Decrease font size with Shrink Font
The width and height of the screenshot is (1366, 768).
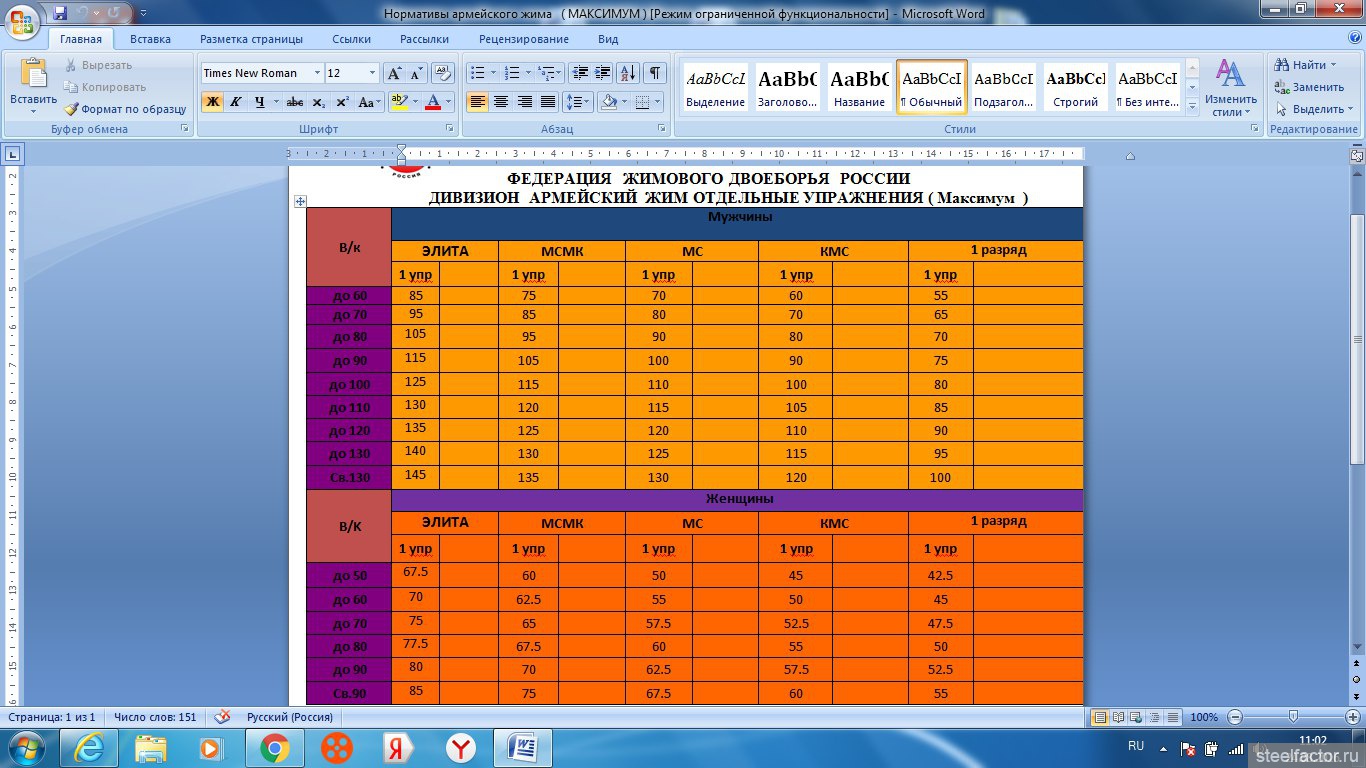pyautogui.click(x=416, y=73)
